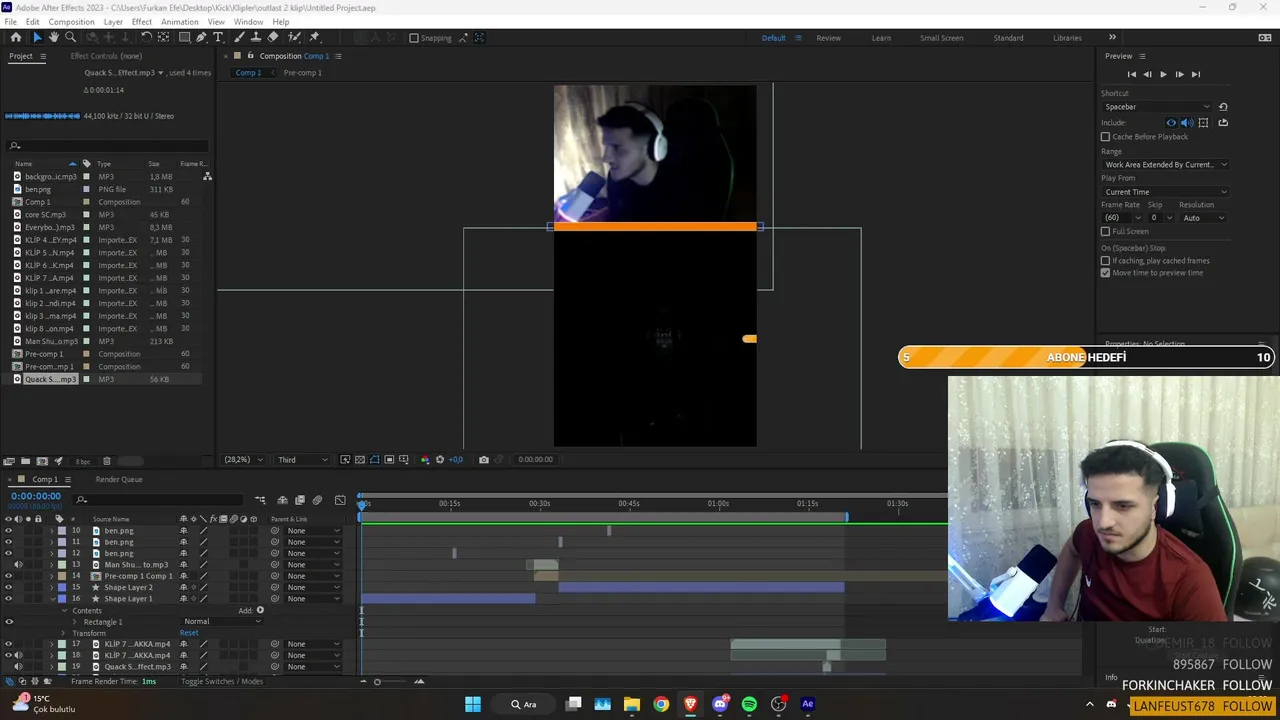Expand Rectangle 1 group

[74, 622]
